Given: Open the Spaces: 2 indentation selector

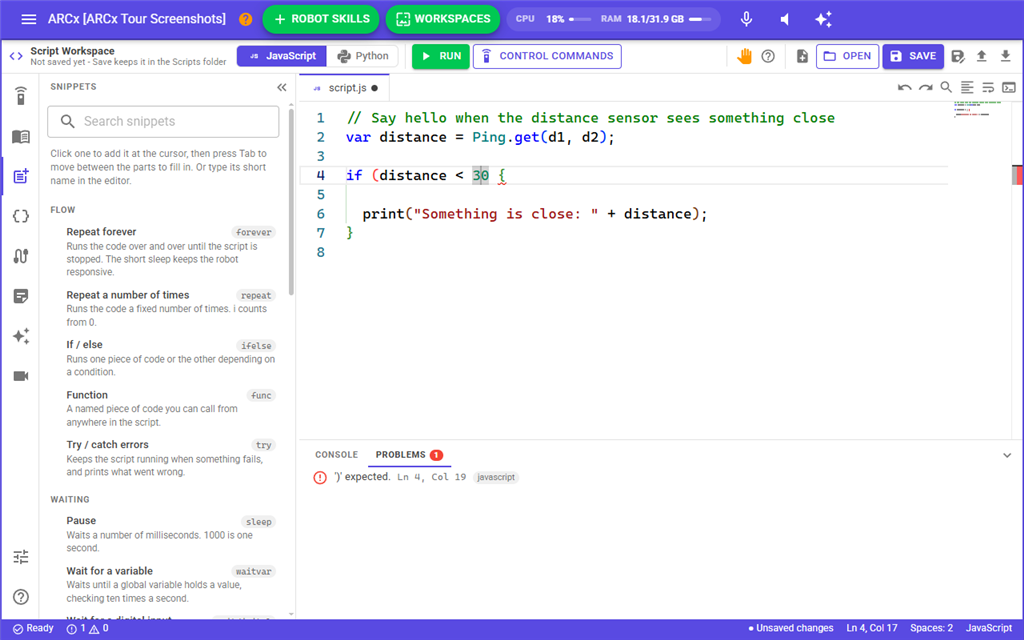Looking at the screenshot, I should click(x=931, y=628).
